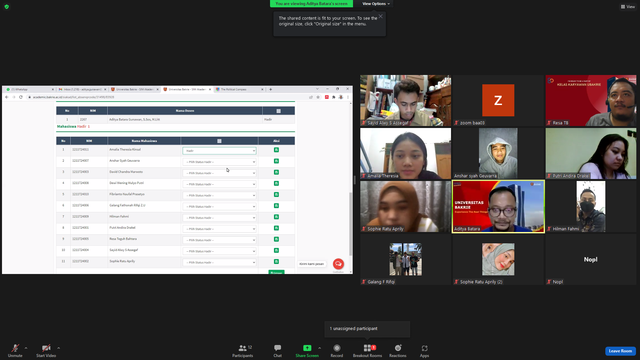The width and height of the screenshot is (640, 360).
Task: Open the View Options dropdown
Action: coord(376,4)
